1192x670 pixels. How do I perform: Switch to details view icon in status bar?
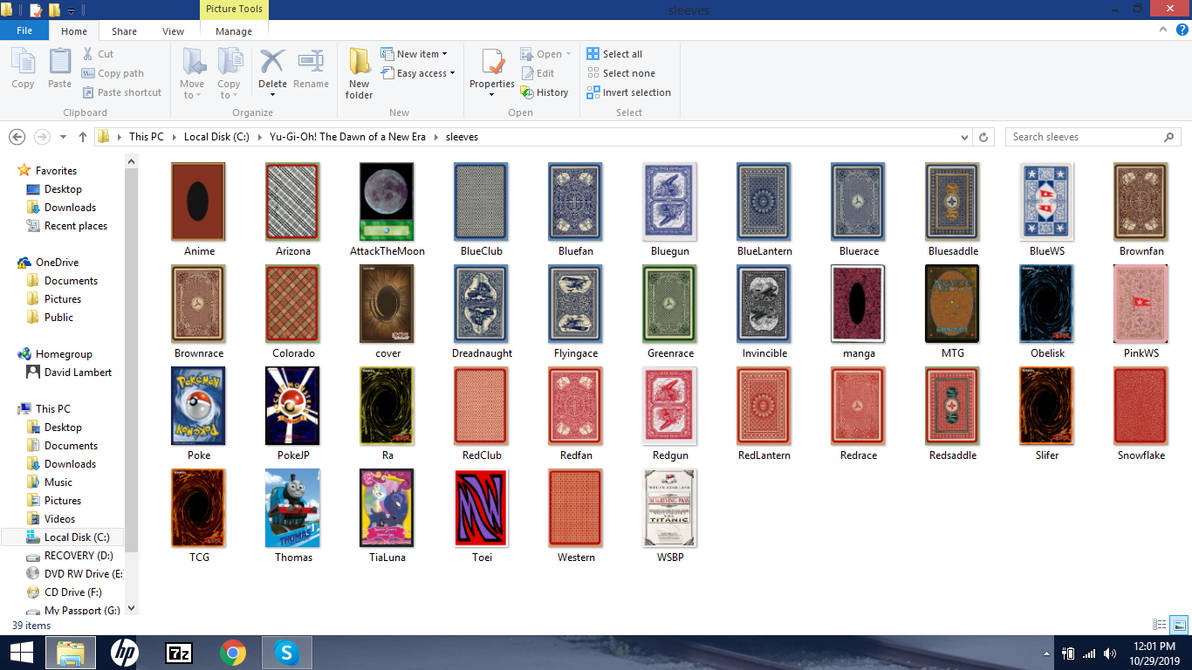1159,624
